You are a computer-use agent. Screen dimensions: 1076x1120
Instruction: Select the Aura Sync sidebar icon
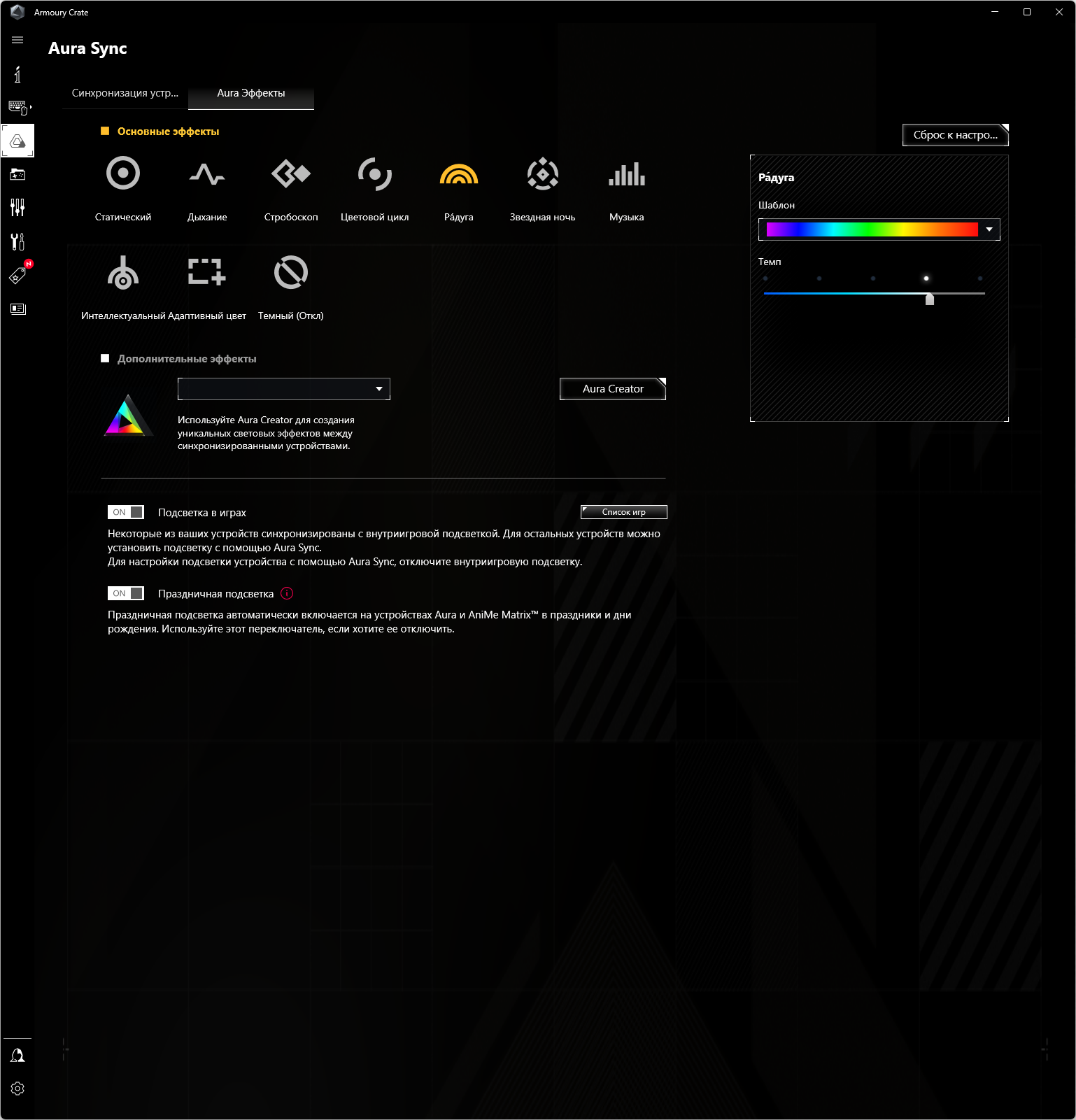tap(17, 141)
